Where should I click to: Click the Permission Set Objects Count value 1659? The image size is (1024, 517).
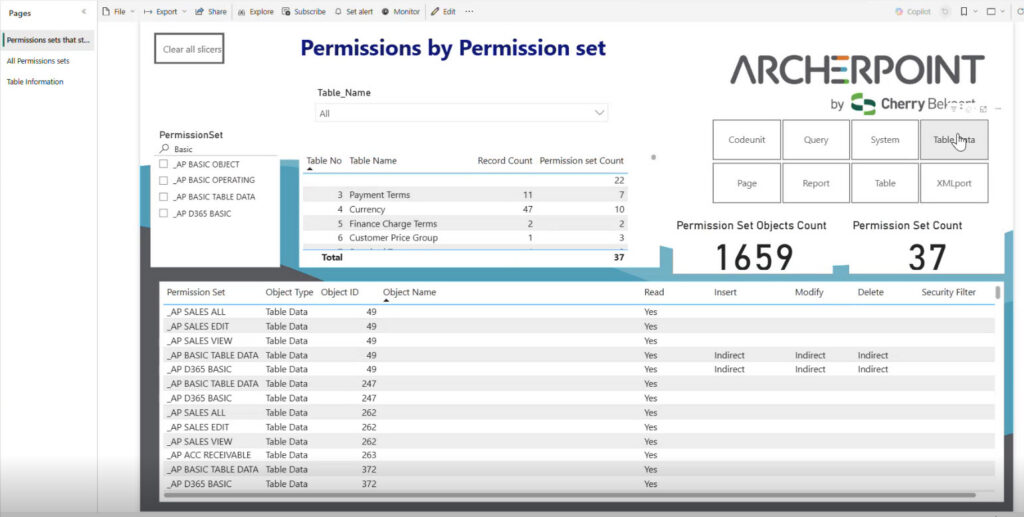pyautogui.click(x=754, y=257)
